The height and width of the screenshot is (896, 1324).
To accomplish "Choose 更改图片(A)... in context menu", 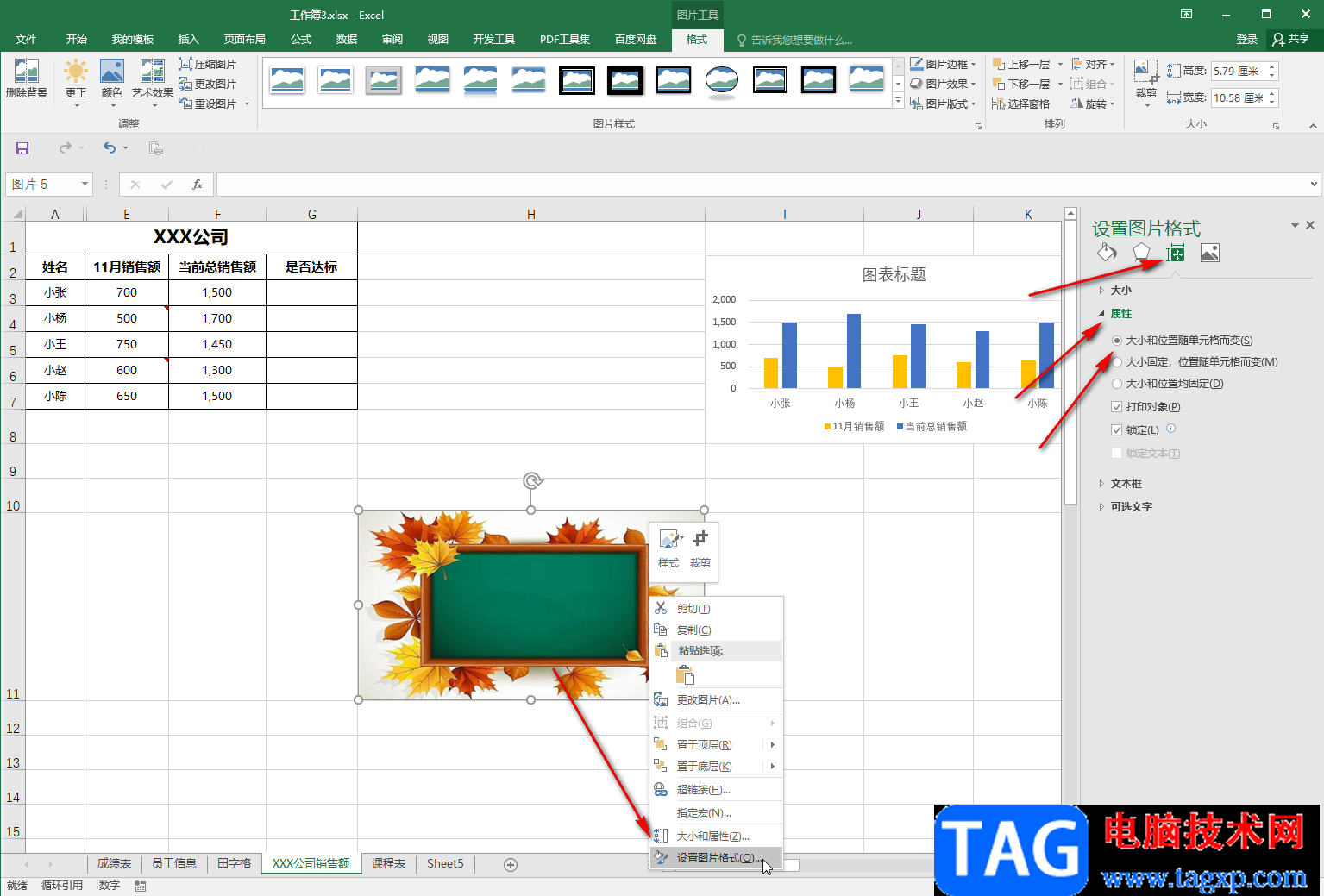I will pyautogui.click(x=716, y=700).
